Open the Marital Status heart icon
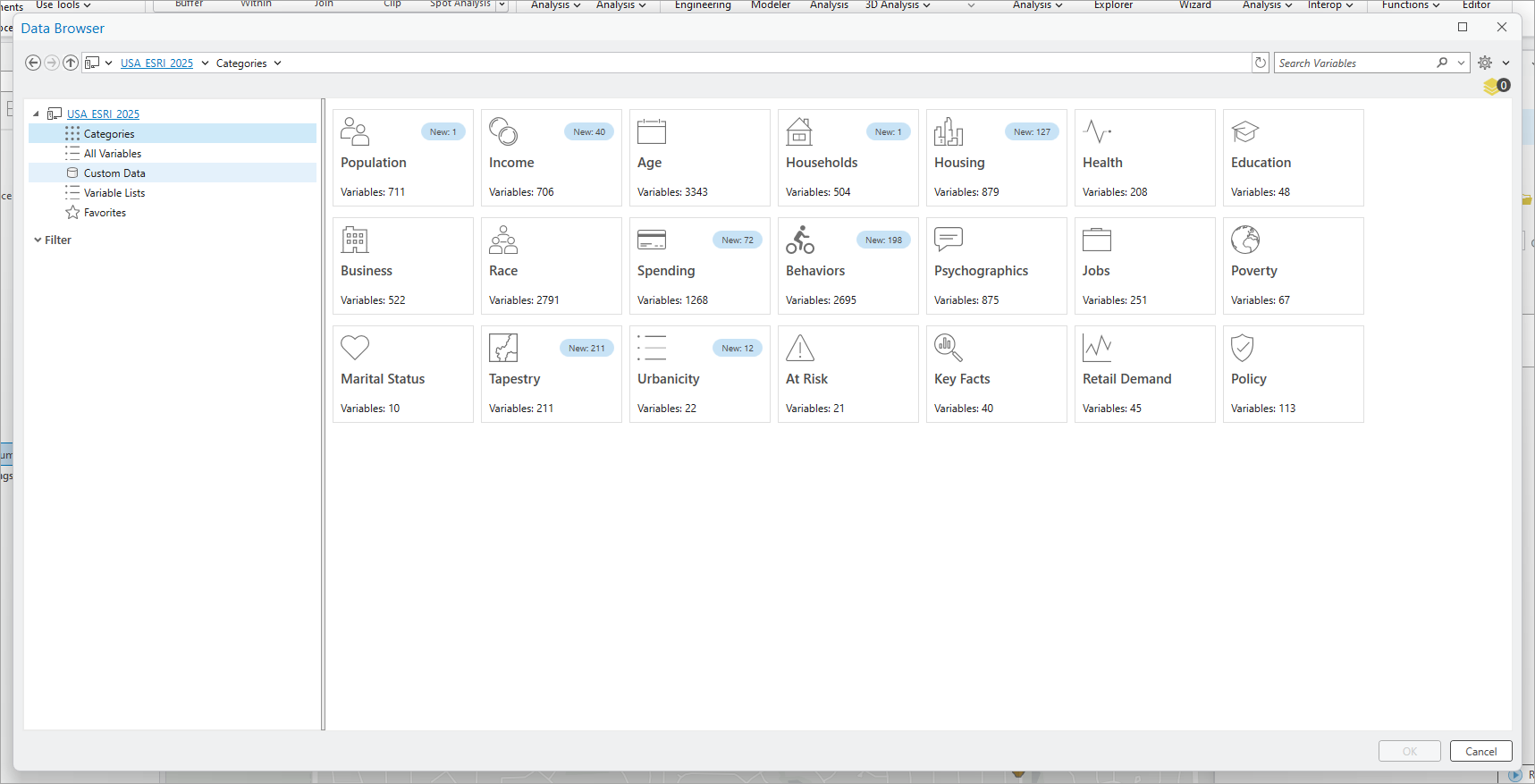The height and width of the screenshot is (784, 1535). (x=355, y=348)
